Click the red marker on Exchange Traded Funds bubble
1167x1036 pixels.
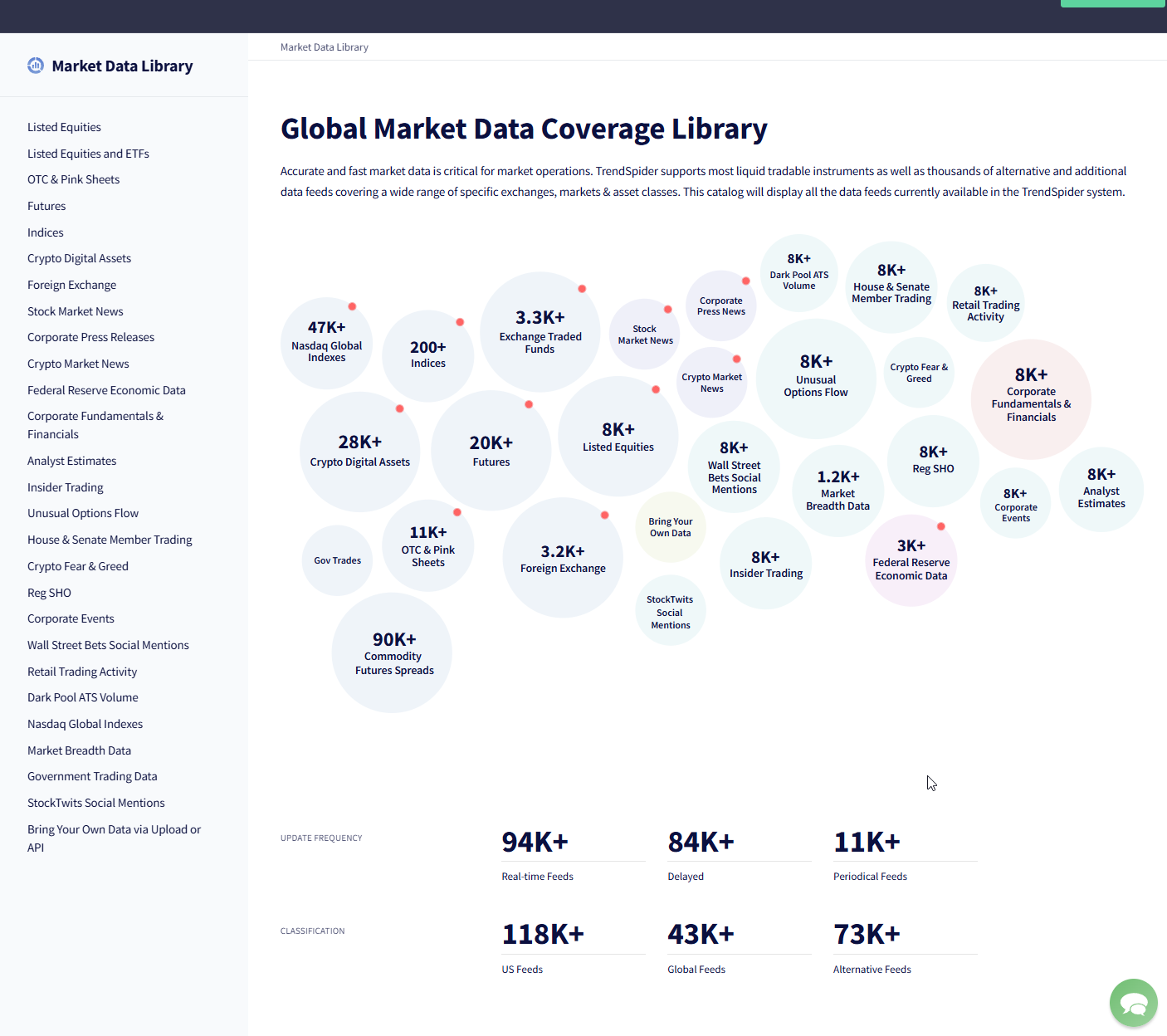(582, 289)
